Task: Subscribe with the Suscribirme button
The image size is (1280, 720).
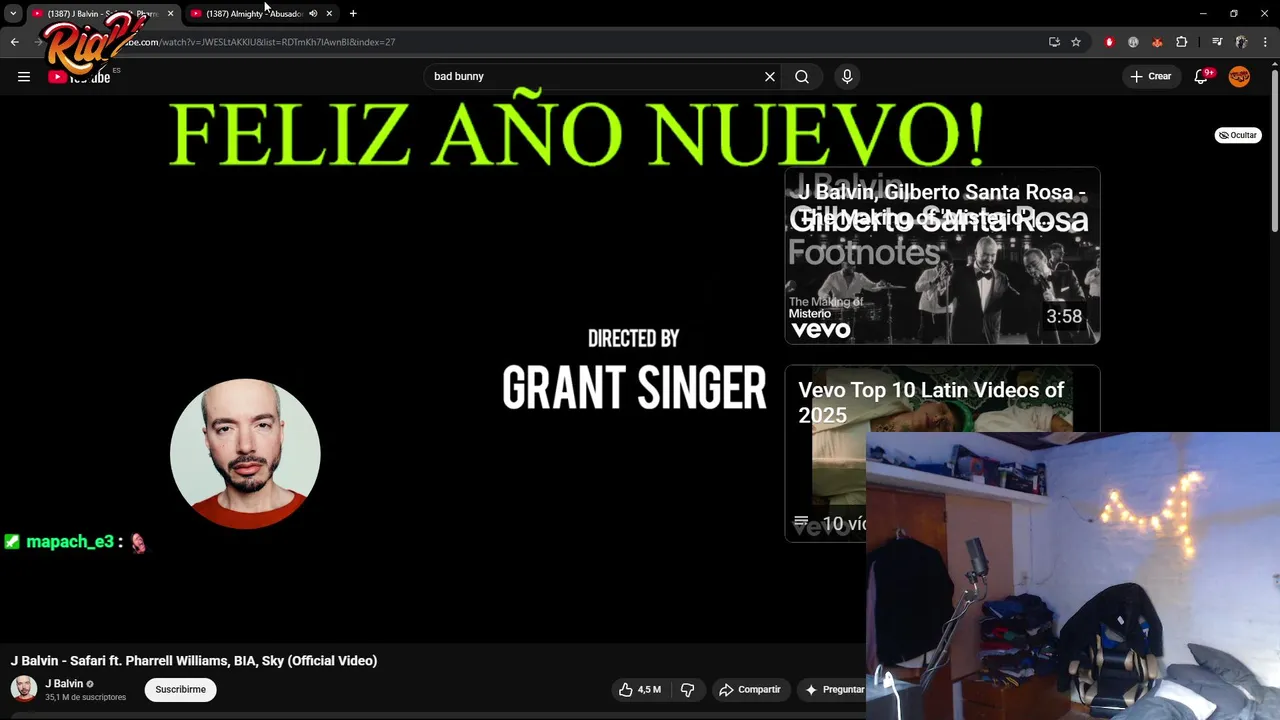Action: pos(180,689)
